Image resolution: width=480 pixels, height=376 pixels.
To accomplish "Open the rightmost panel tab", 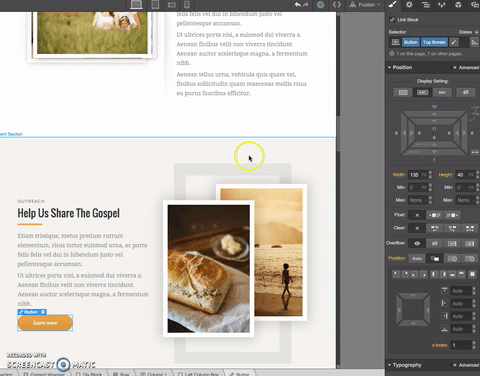I will click(x=474, y=5).
